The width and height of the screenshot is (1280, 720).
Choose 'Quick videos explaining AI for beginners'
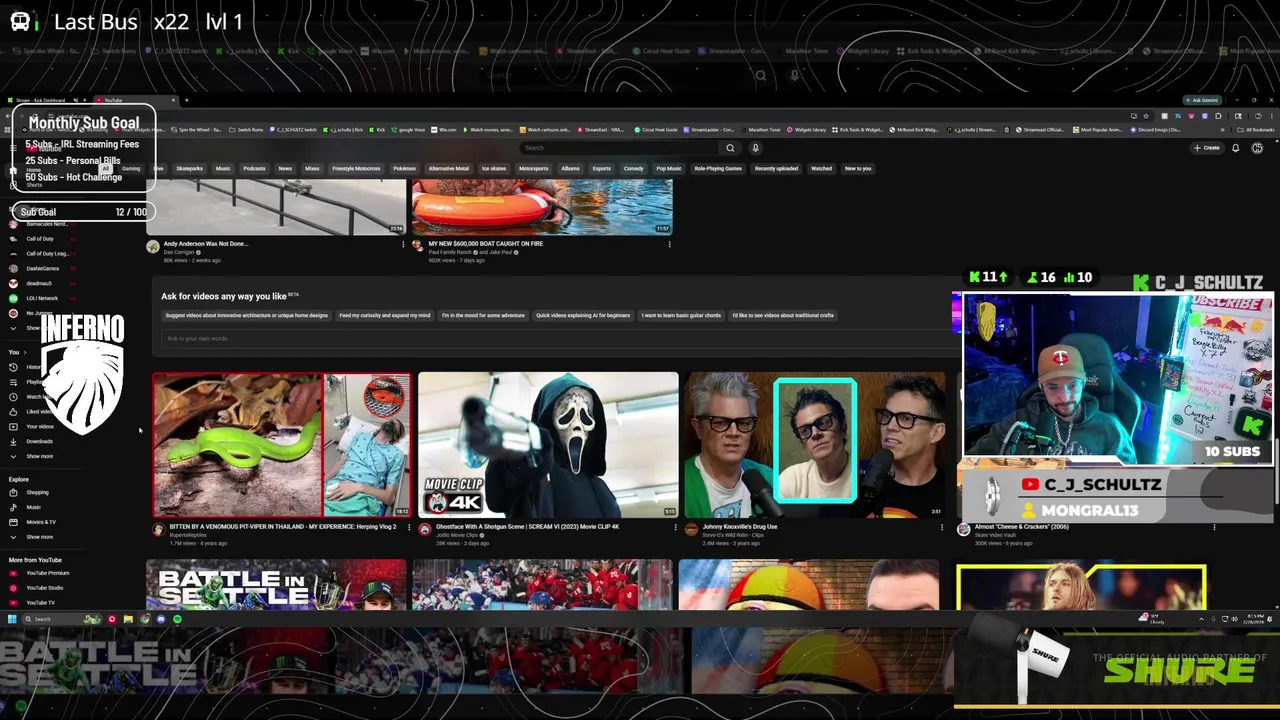click(583, 315)
